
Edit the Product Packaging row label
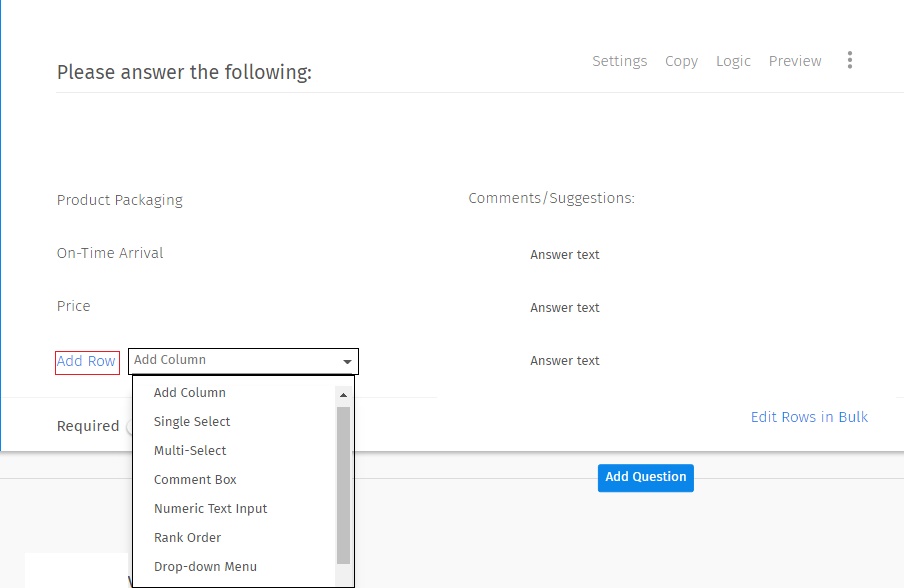pos(119,199)
